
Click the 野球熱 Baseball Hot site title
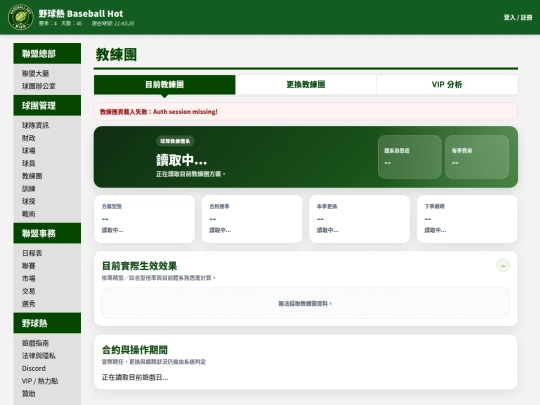tap(81, 14)
